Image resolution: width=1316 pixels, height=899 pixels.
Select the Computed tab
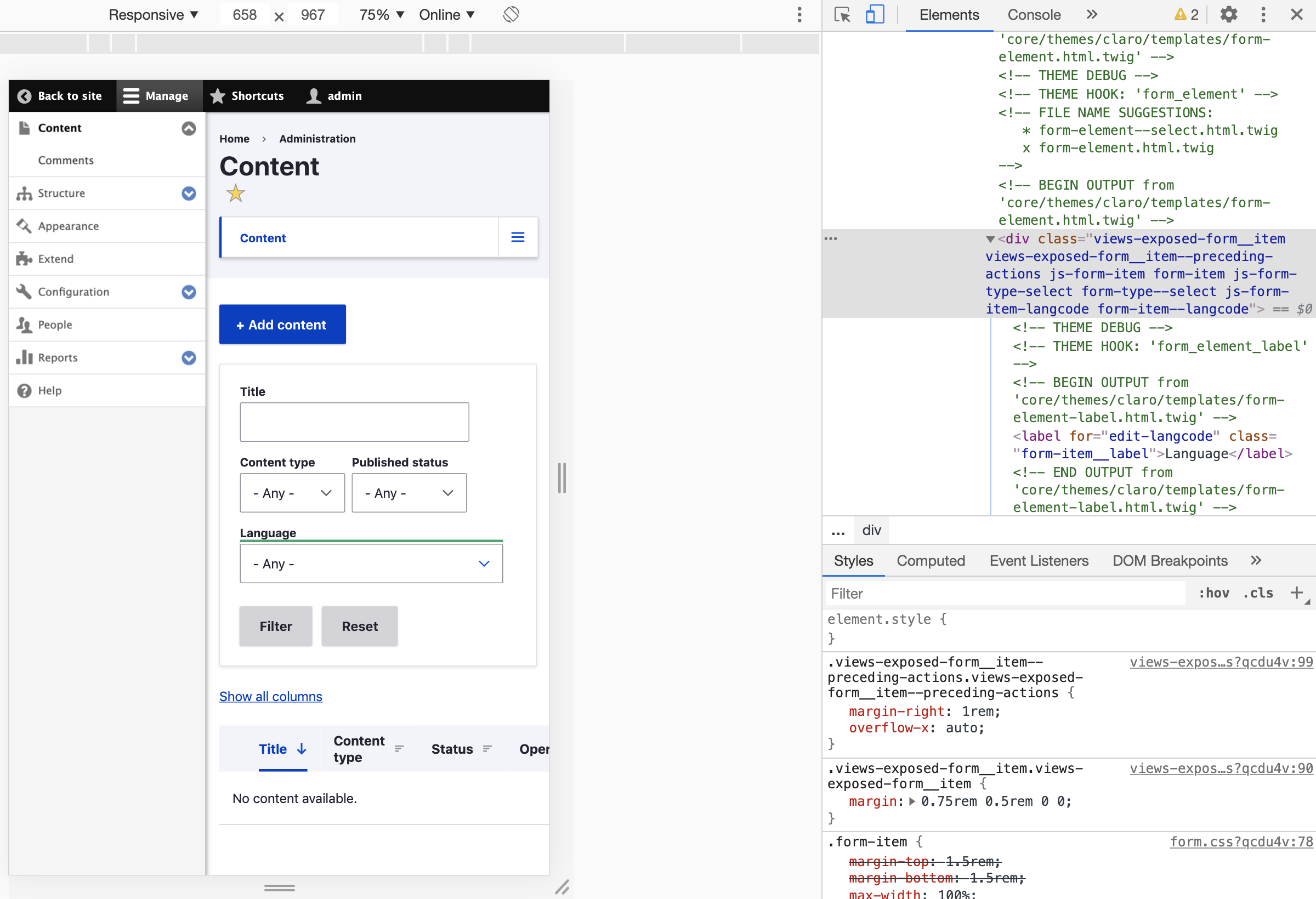[931, 560]
